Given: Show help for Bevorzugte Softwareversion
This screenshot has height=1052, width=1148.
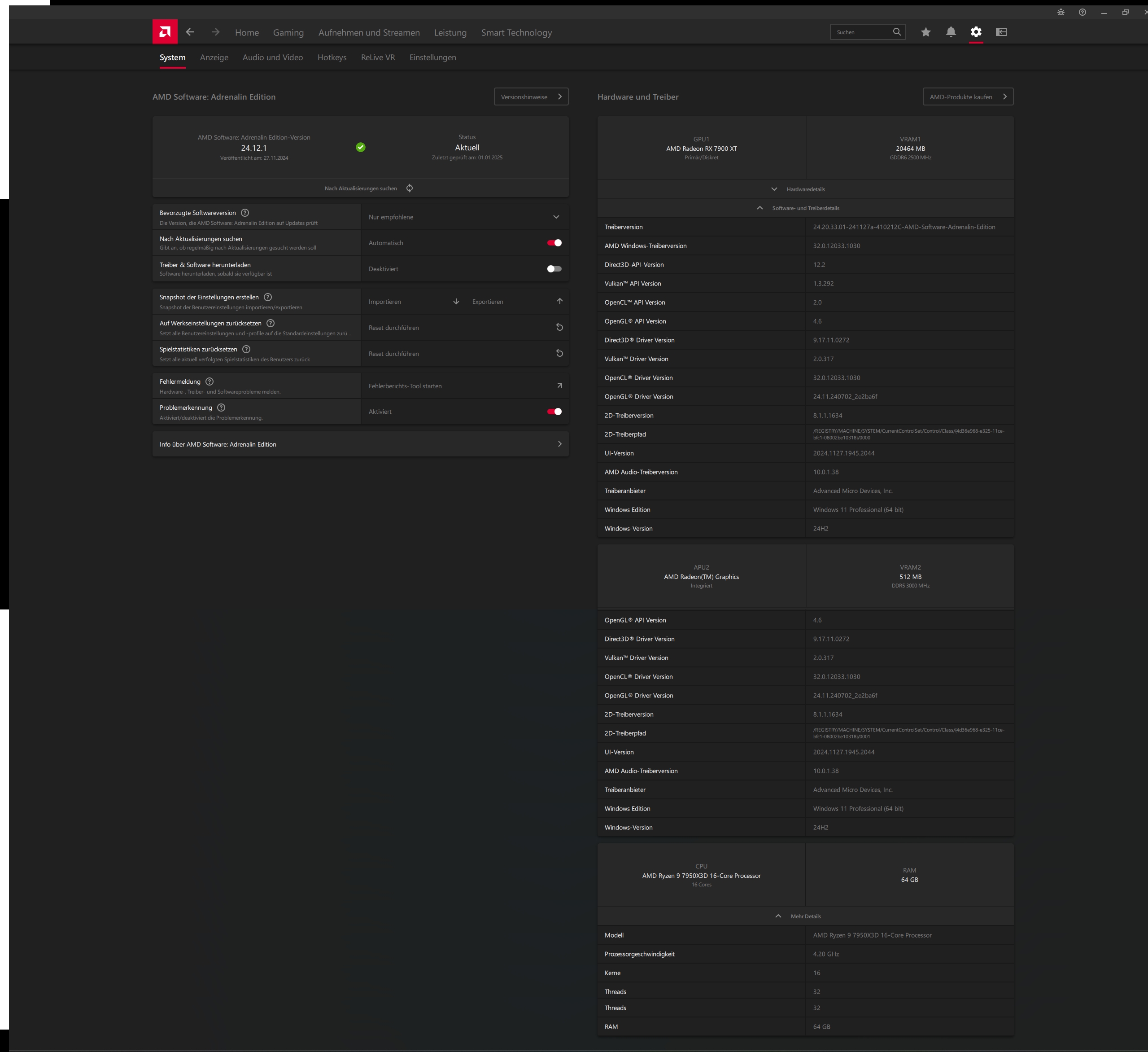Looking at the screenshot, I should tap(245, 212).
